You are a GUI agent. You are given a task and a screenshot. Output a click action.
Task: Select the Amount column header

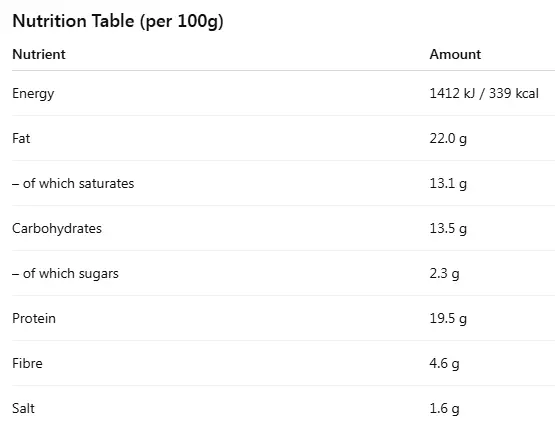coord(455,54)
